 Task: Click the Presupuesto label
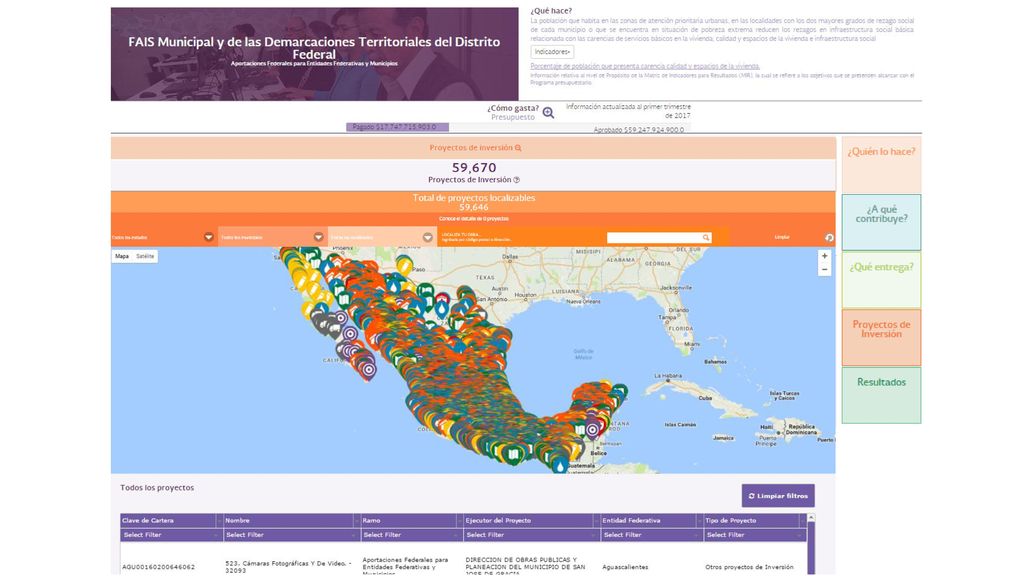tap(513, 118)
